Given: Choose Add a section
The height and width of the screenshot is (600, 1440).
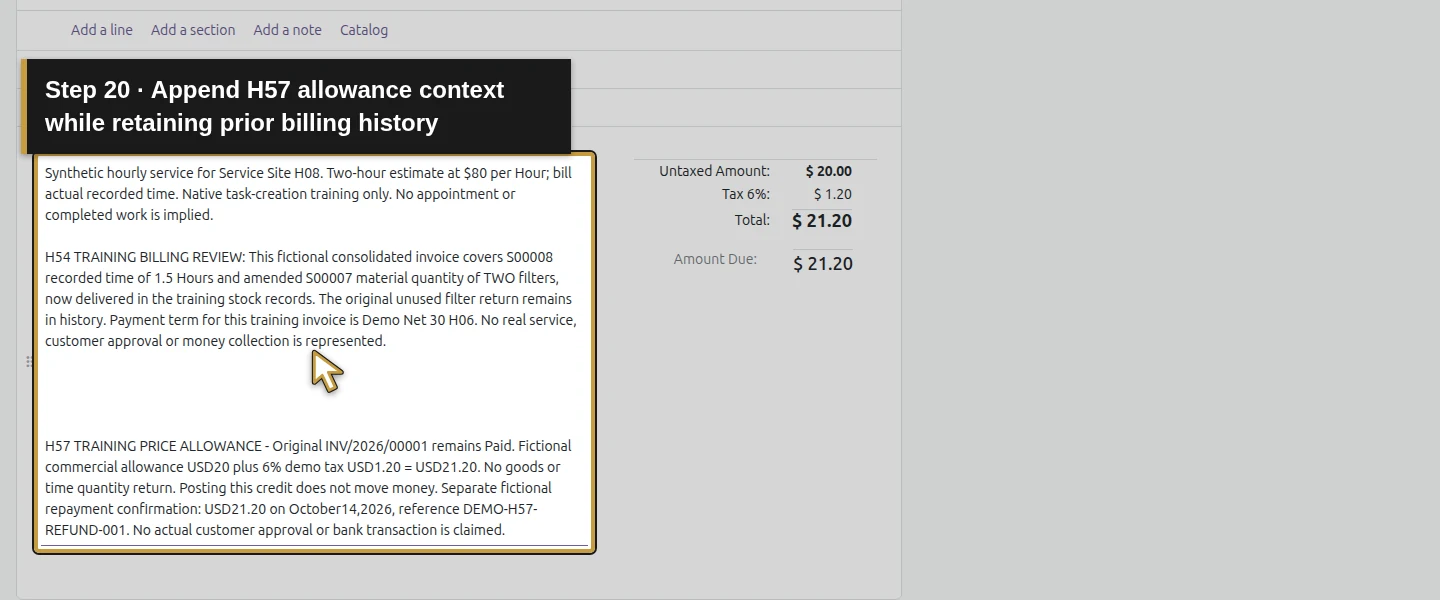Looking at the screenshot, I should (x=193, y=30).
